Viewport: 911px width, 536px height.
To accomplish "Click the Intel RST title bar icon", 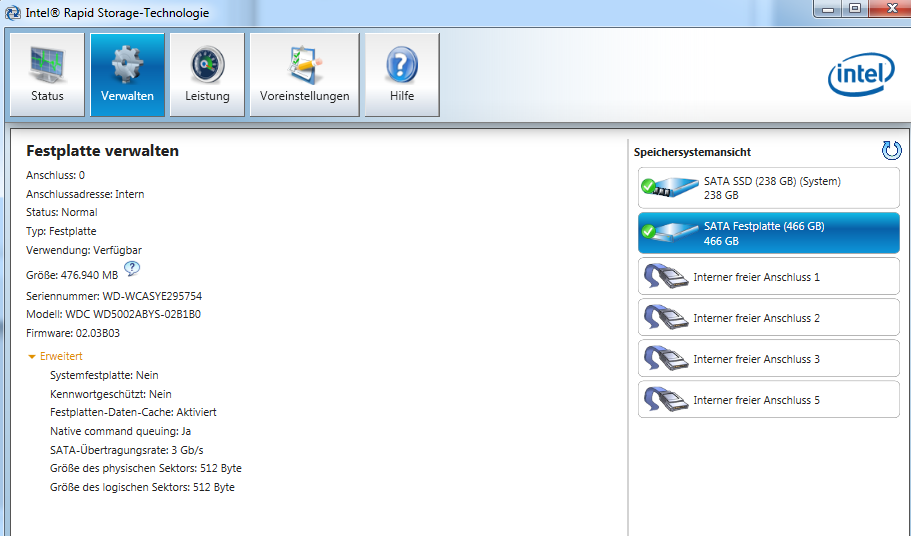I will point(12,12).
